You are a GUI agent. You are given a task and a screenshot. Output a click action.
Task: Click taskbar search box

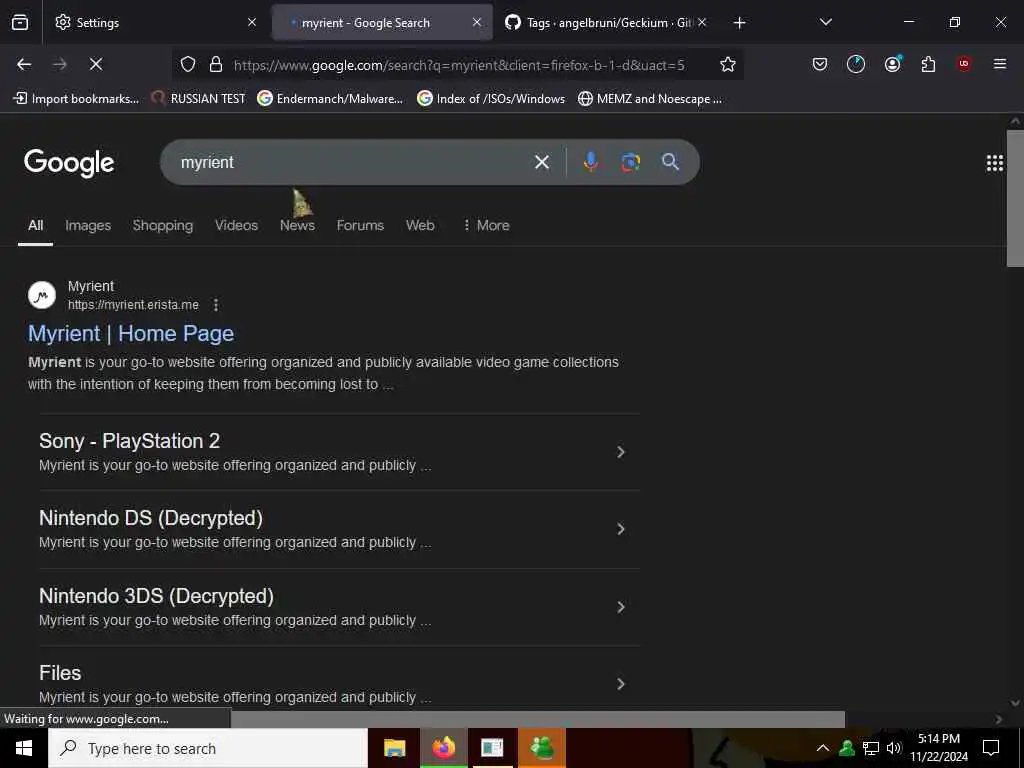click(208, 748)
